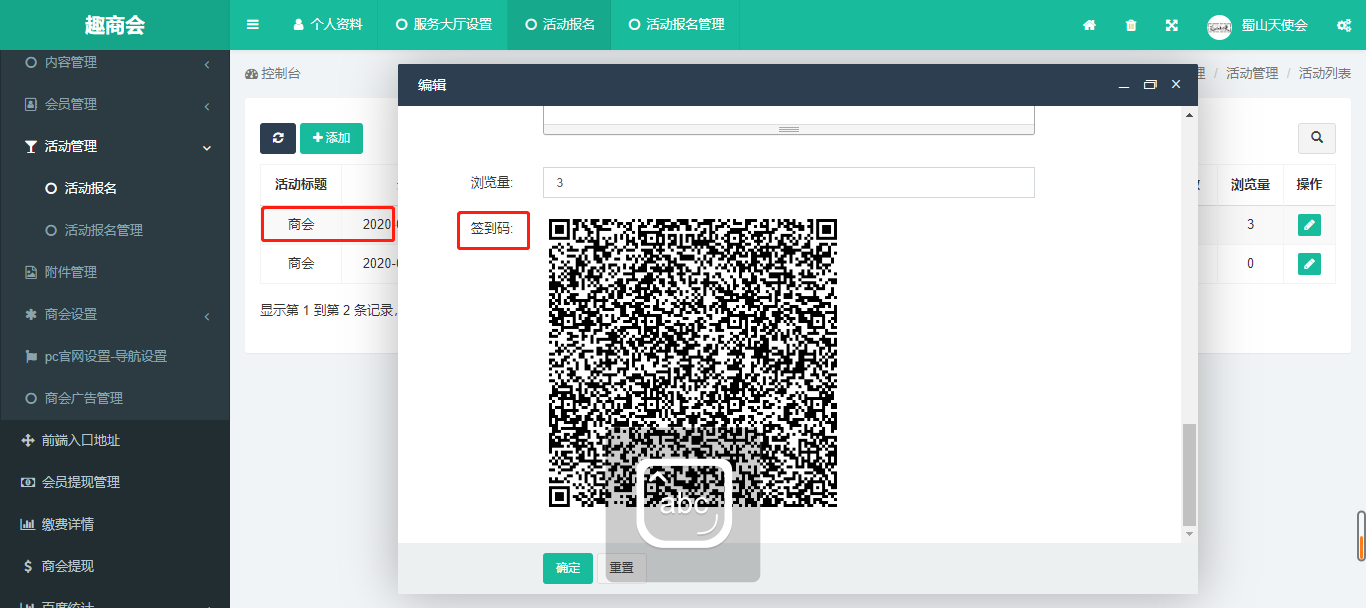Click the home icon in top bar
1366x608 pixels.
click(x=1089, y=25)
